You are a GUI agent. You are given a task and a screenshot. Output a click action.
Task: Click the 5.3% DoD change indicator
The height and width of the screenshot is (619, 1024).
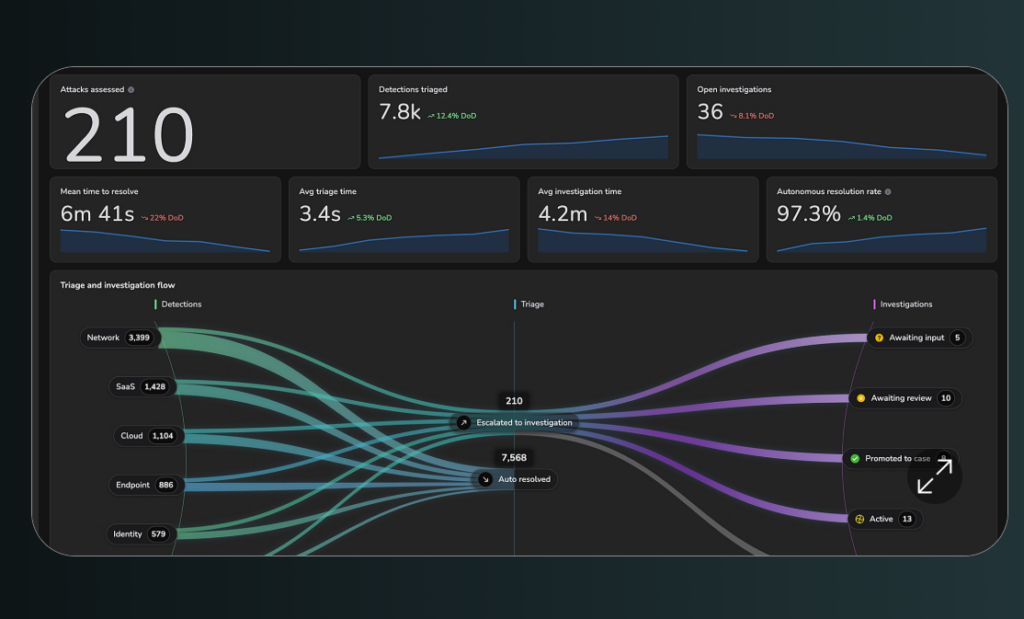tap(370, 218)
